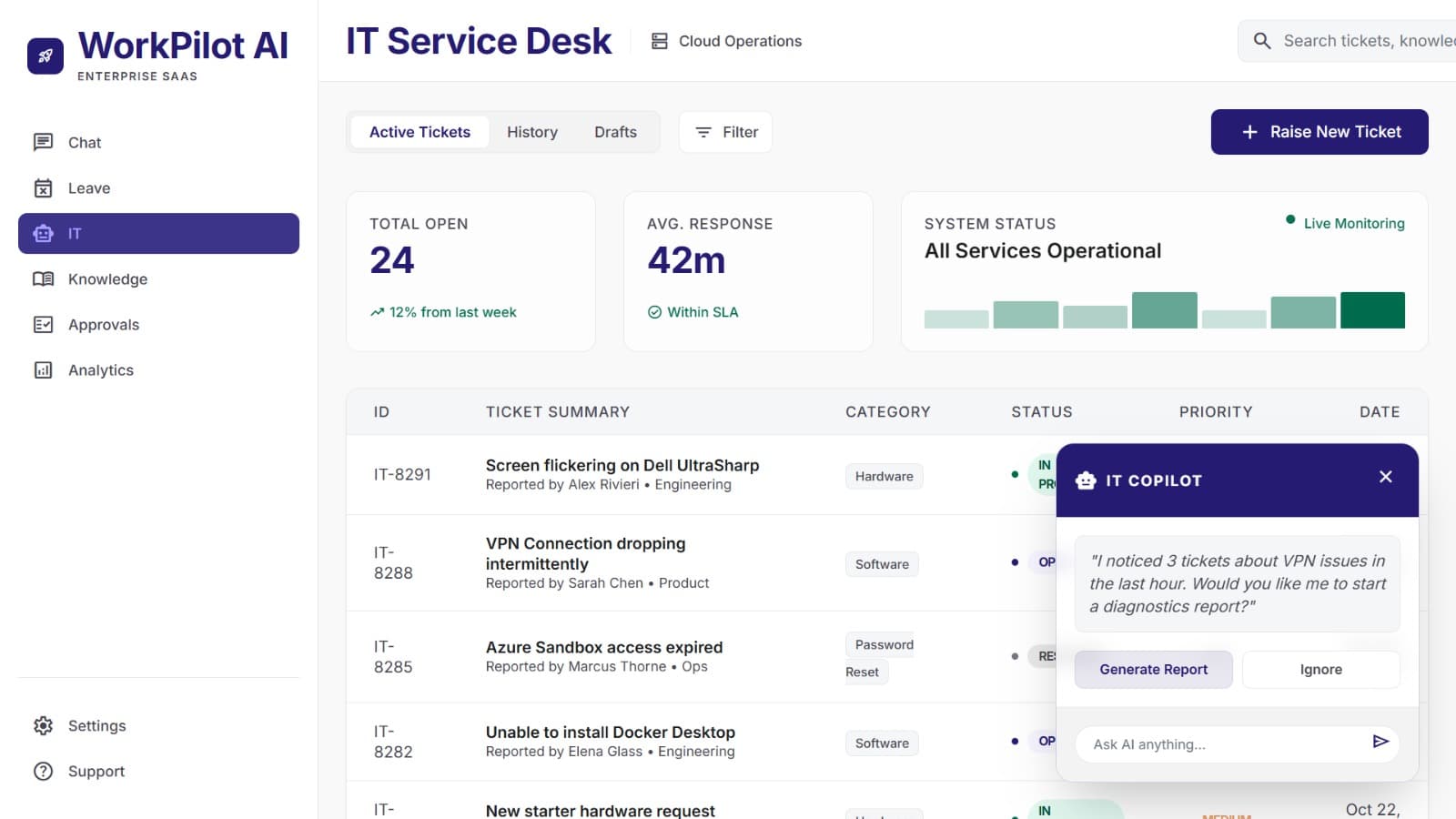This screenshot has height=819, width=1456.
Task: Send the Ask AI message arrow
Action: [x=1380, y=742]
